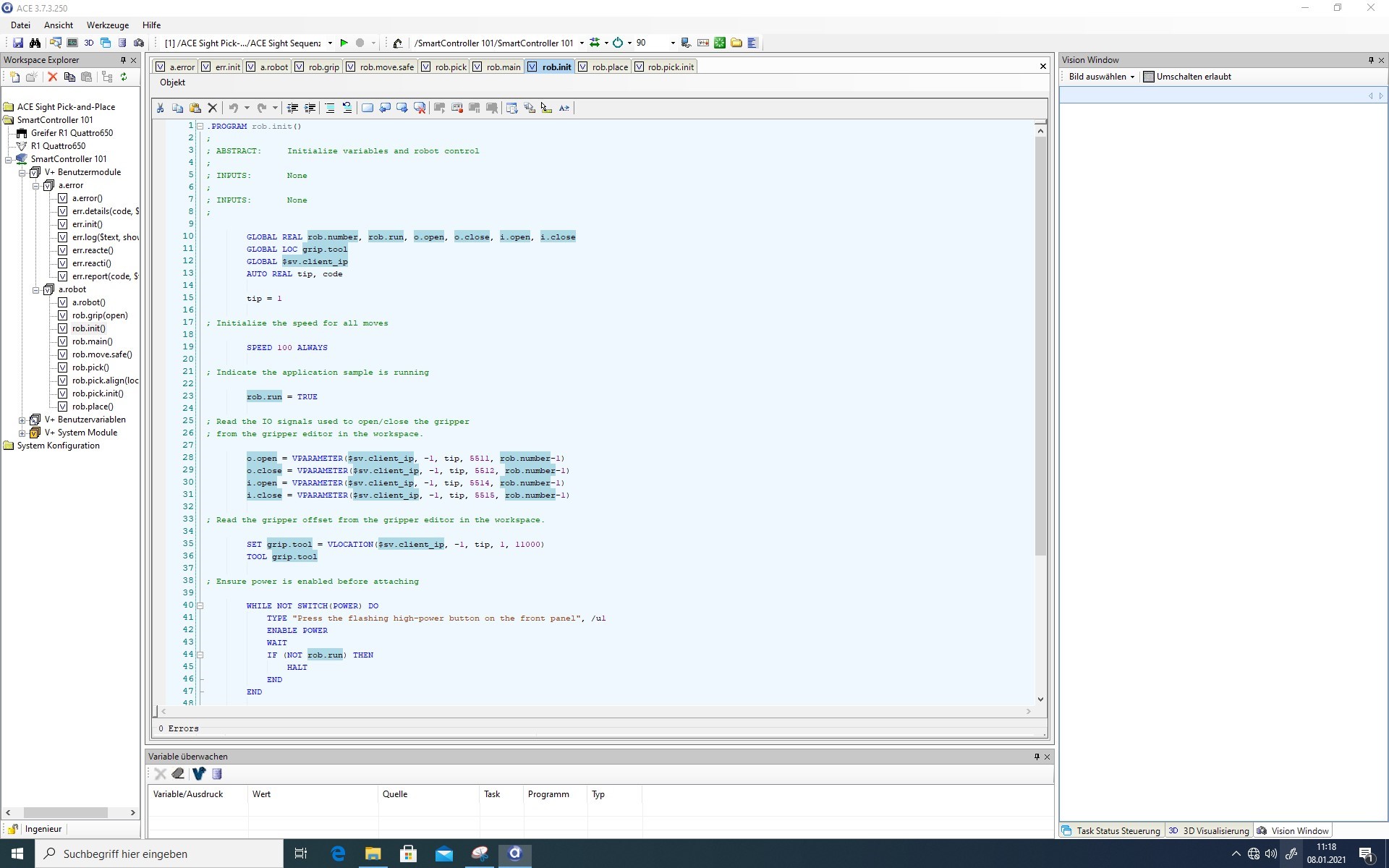This screenshot has height=868, width=1389.
Task: Toggle checkbox next to rob.main() in tree
Action: pyautogui.click(x=63, y=341)
